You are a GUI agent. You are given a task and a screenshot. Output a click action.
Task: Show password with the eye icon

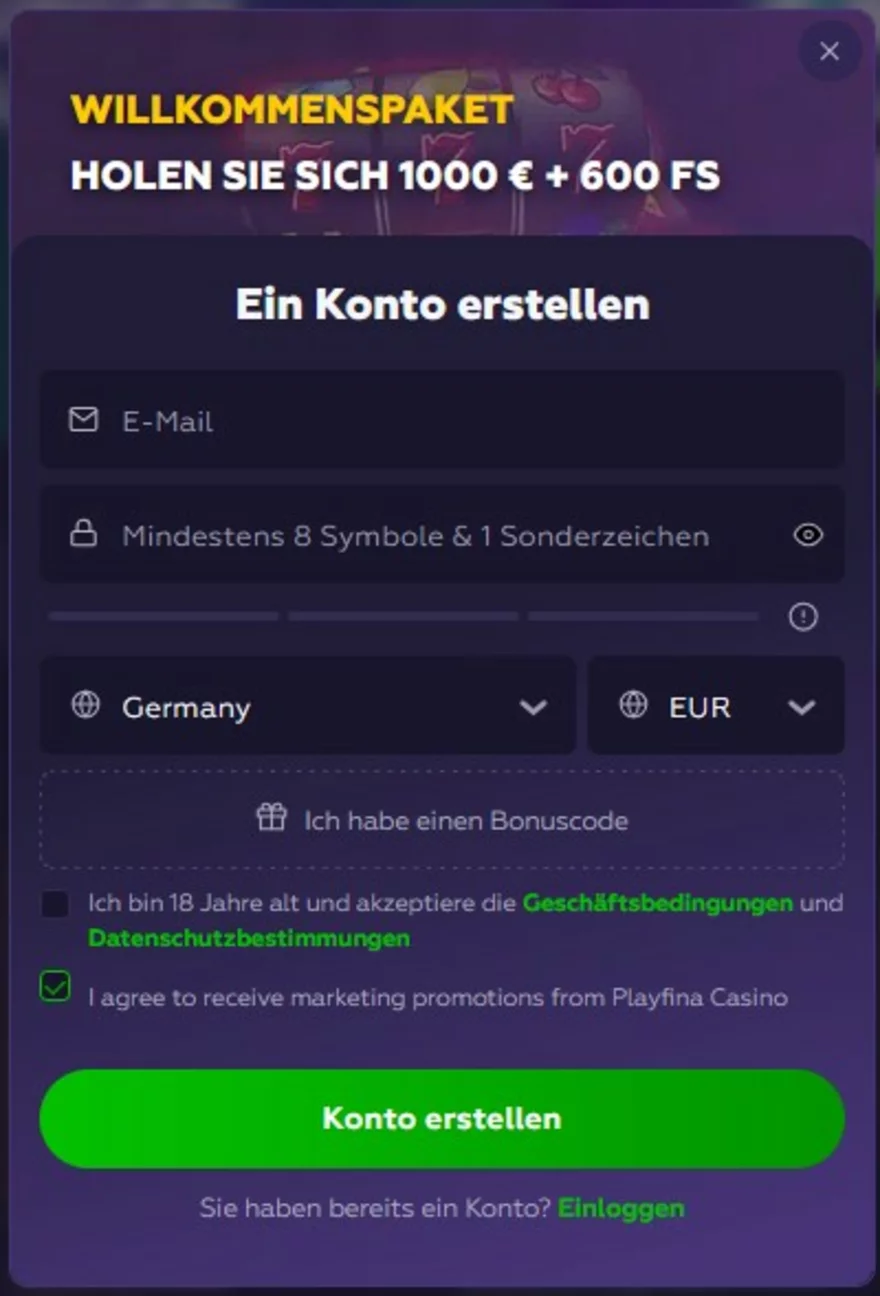[x=808, y=535]
